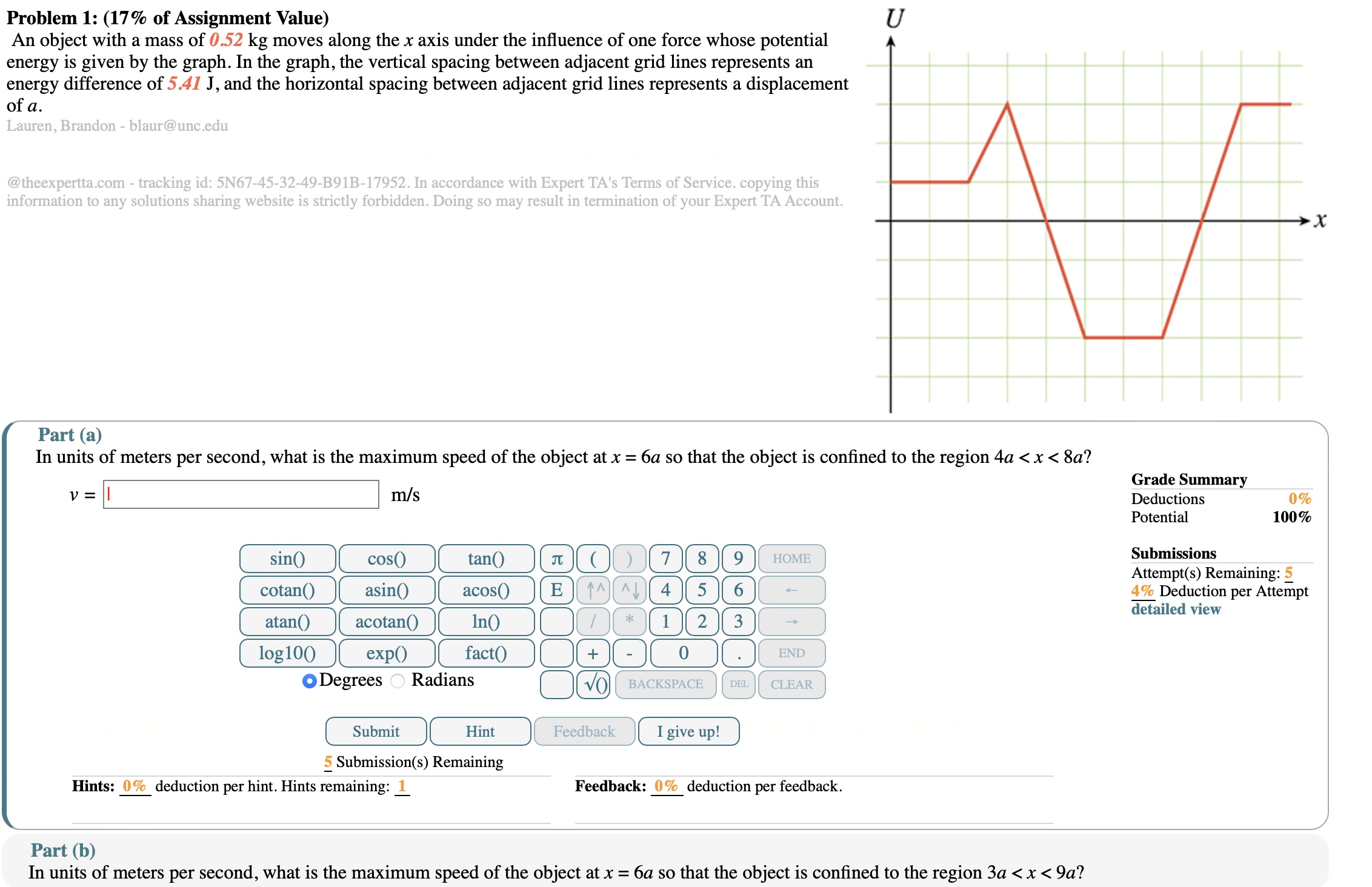Switch to Radians mode
This screenshot has width=1372, height=887.
coord(398,681)
